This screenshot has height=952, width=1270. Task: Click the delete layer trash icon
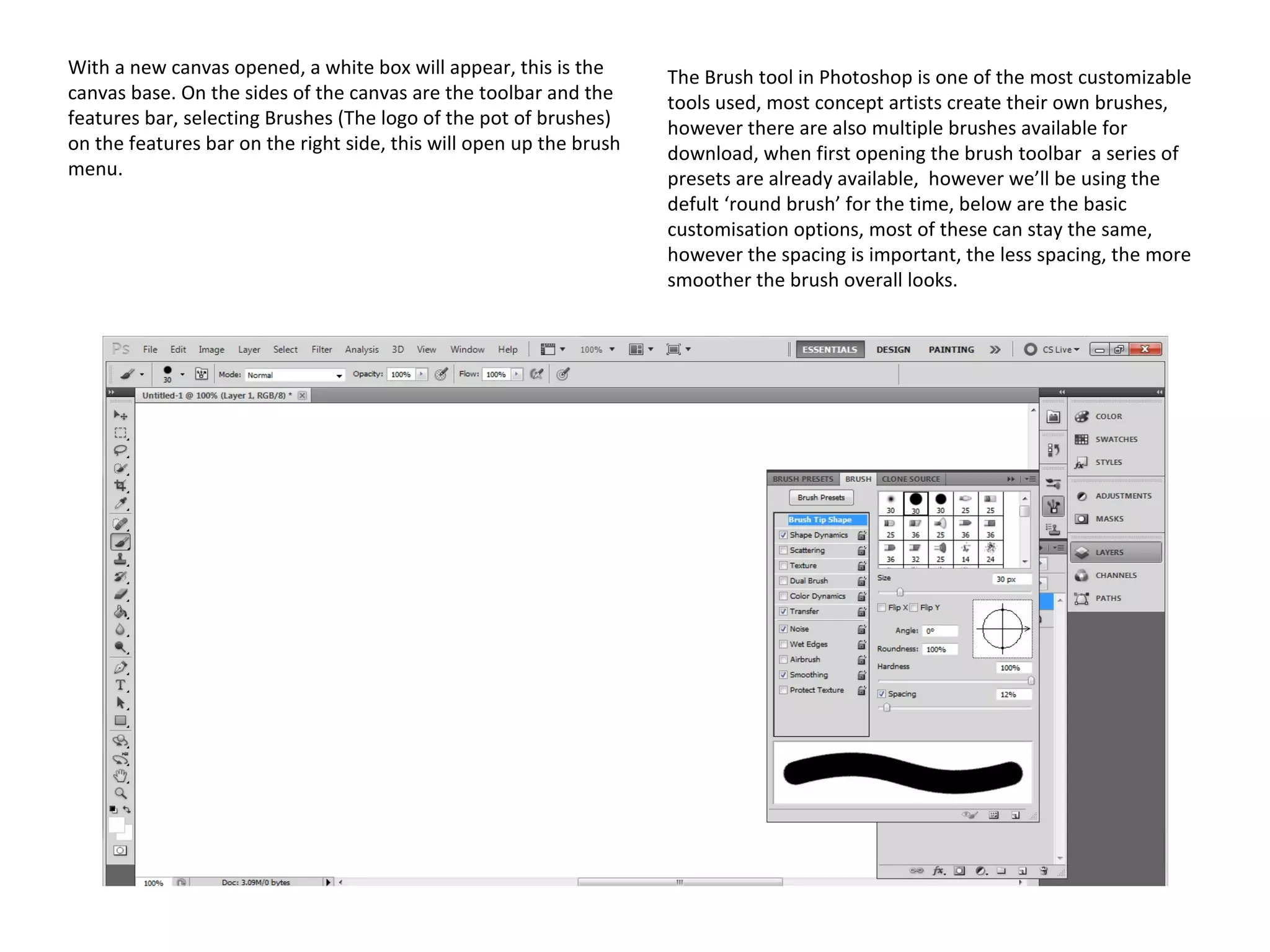tap(1044, 871)
